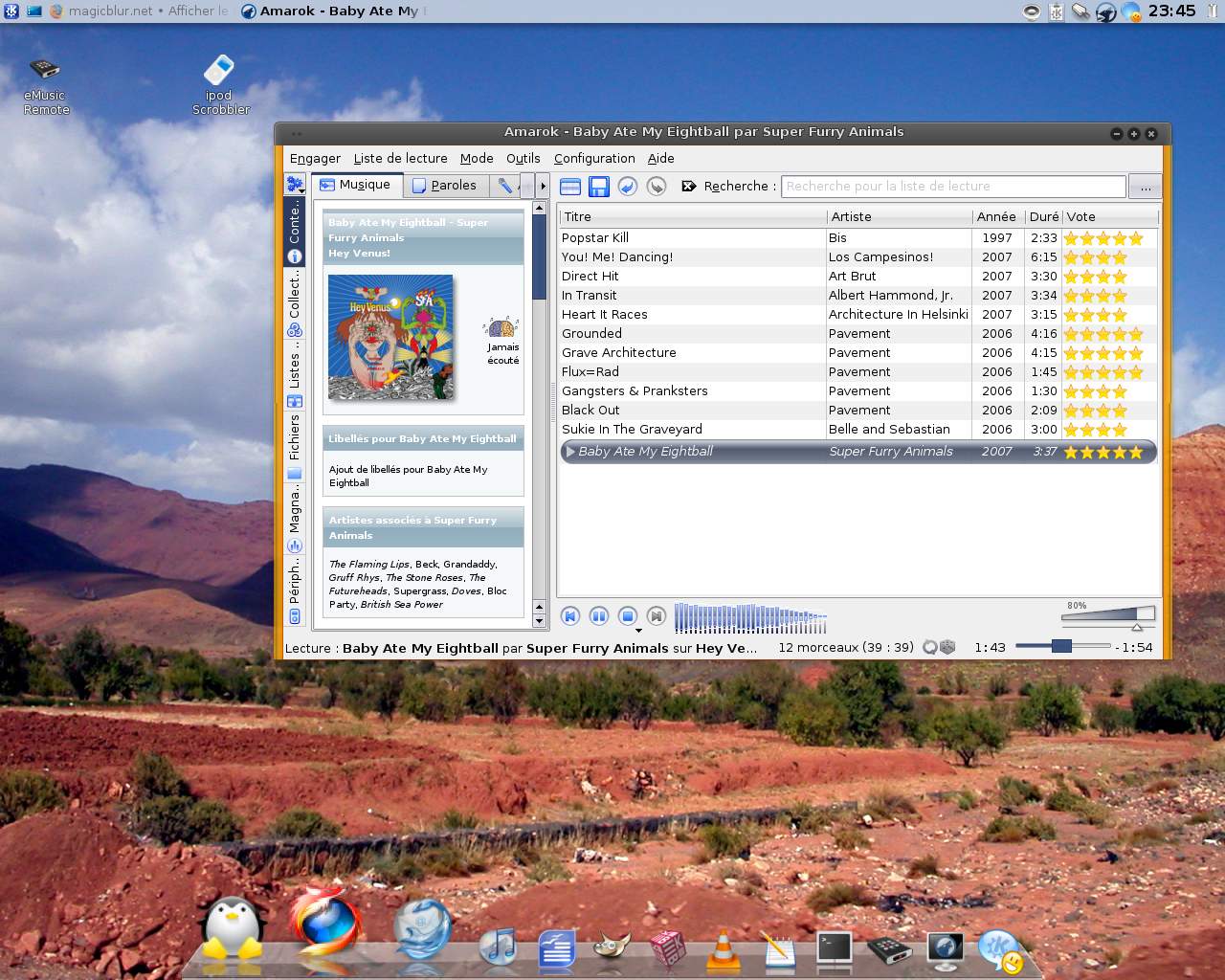
Task: Skip to the next track
Action: coord(656,616)
